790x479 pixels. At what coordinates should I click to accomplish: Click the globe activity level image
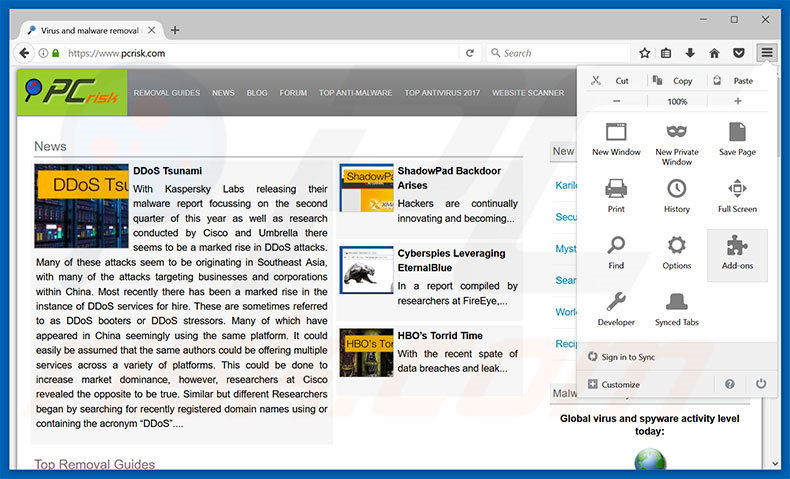tap(650, 458)
